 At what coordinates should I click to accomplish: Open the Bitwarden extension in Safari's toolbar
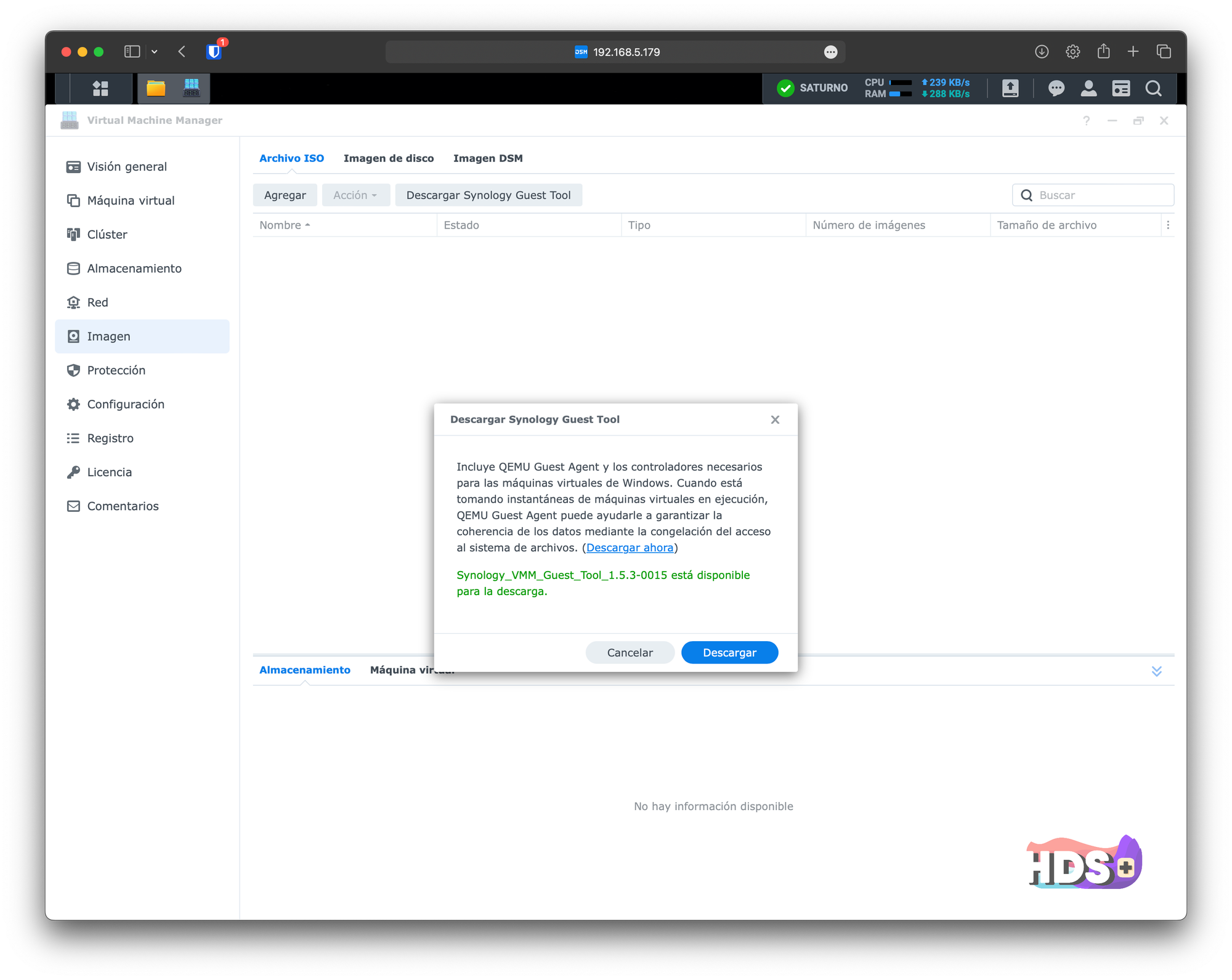coord(214,51)
